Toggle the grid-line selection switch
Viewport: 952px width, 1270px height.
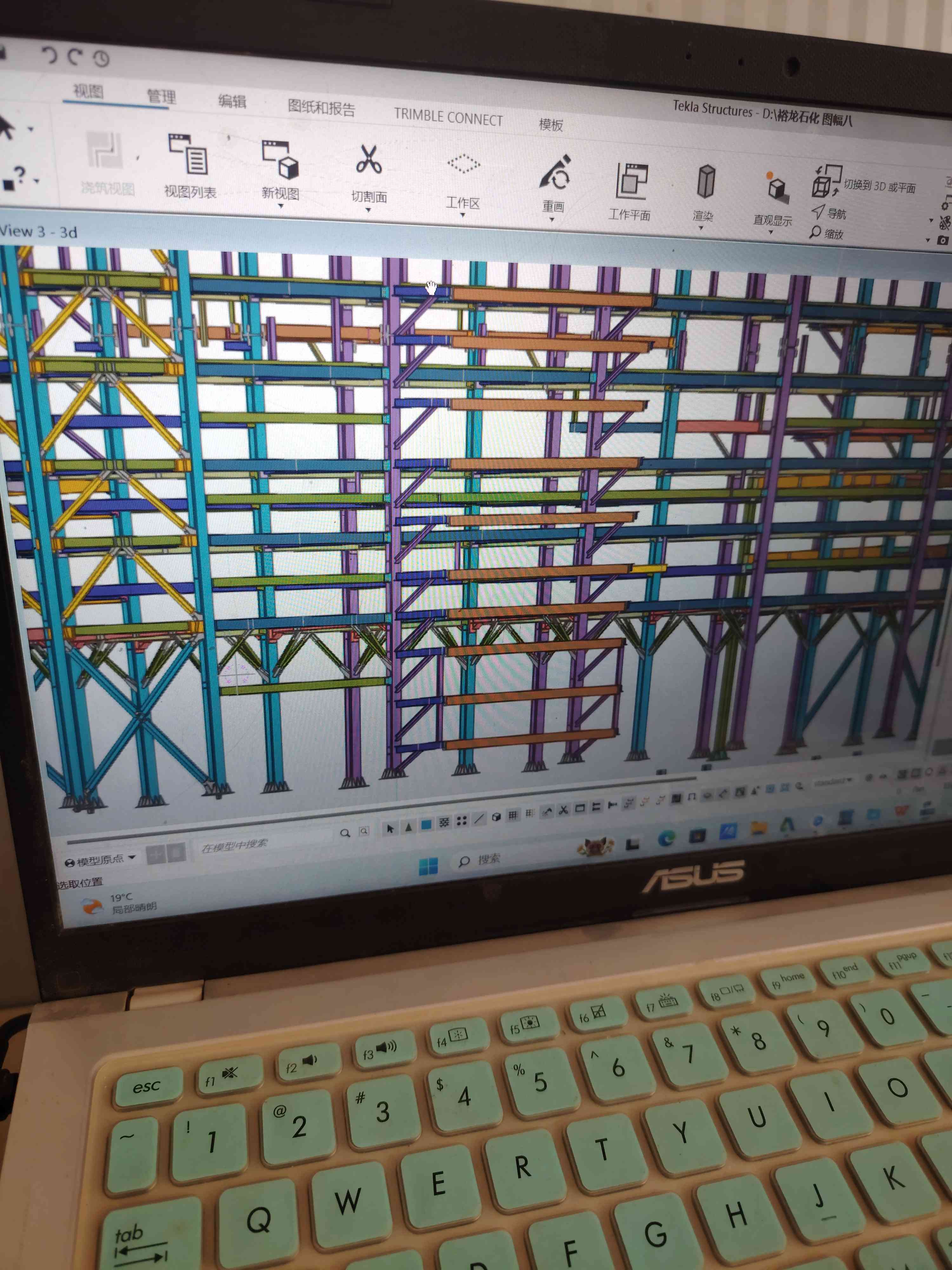(530, 813)
